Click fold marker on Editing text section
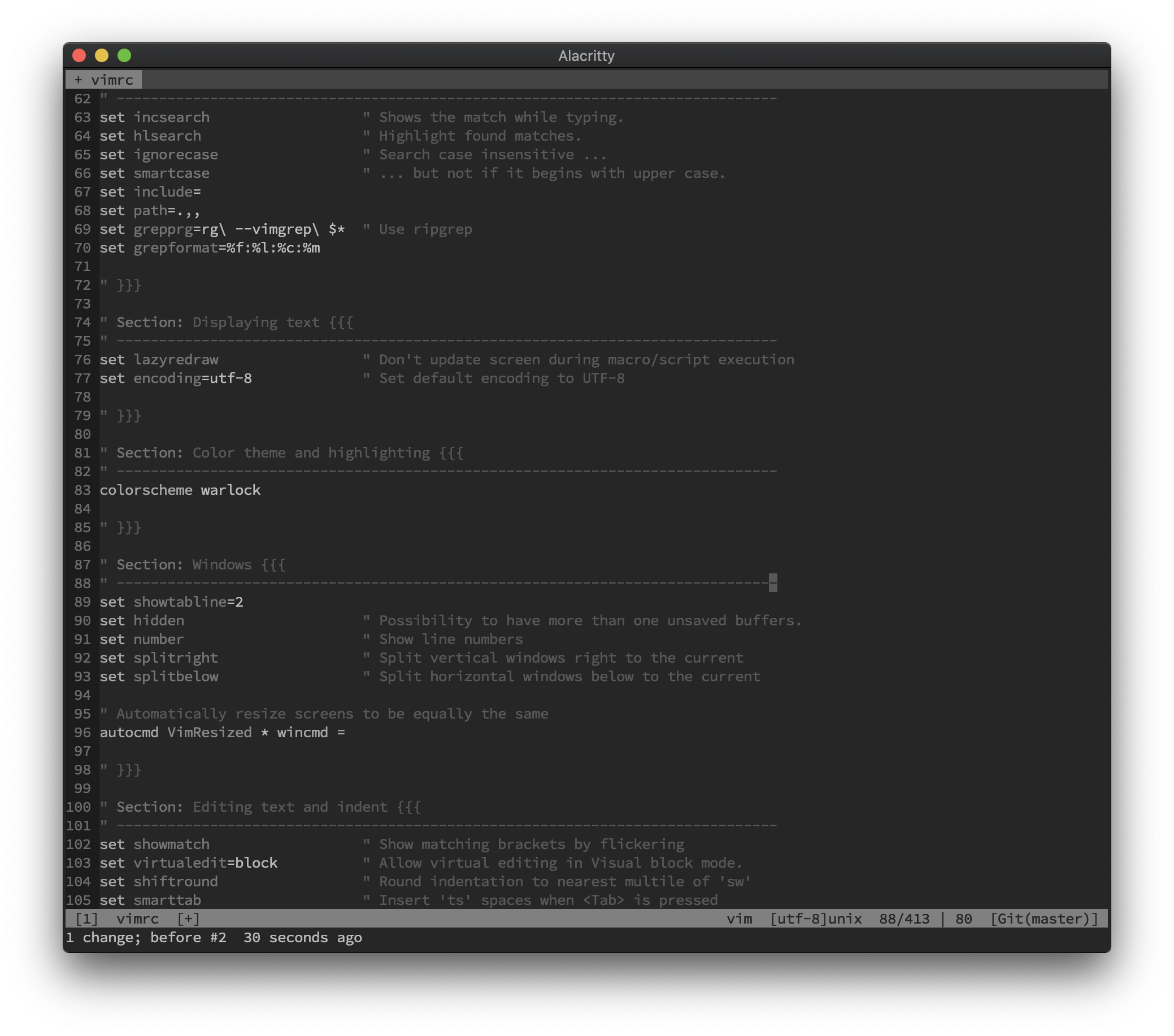The height and width of the screenshot is (1036, 1174). (x=409, y=807)
